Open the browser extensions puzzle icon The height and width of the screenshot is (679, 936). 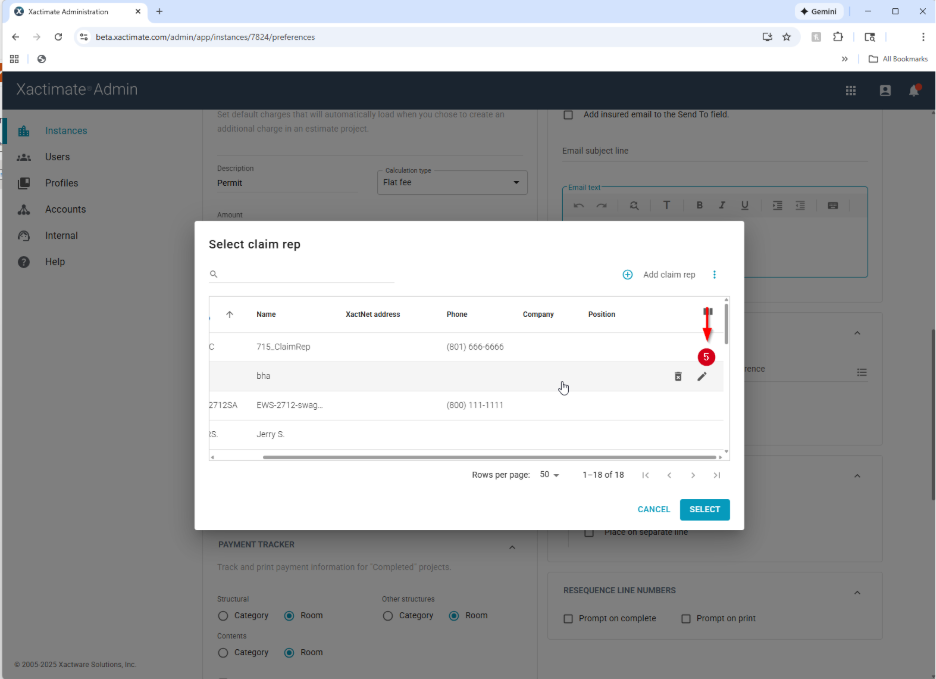click(x=838, y=37)
